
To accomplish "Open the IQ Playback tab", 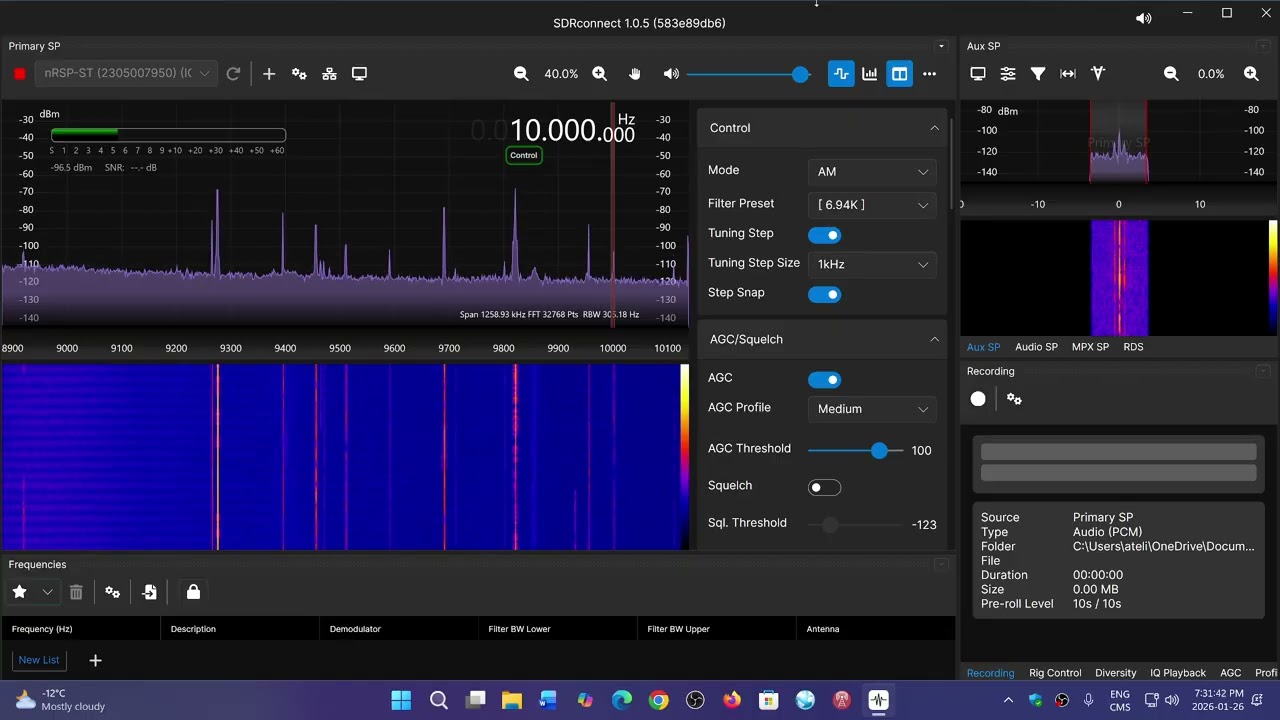I will 1178,673.
